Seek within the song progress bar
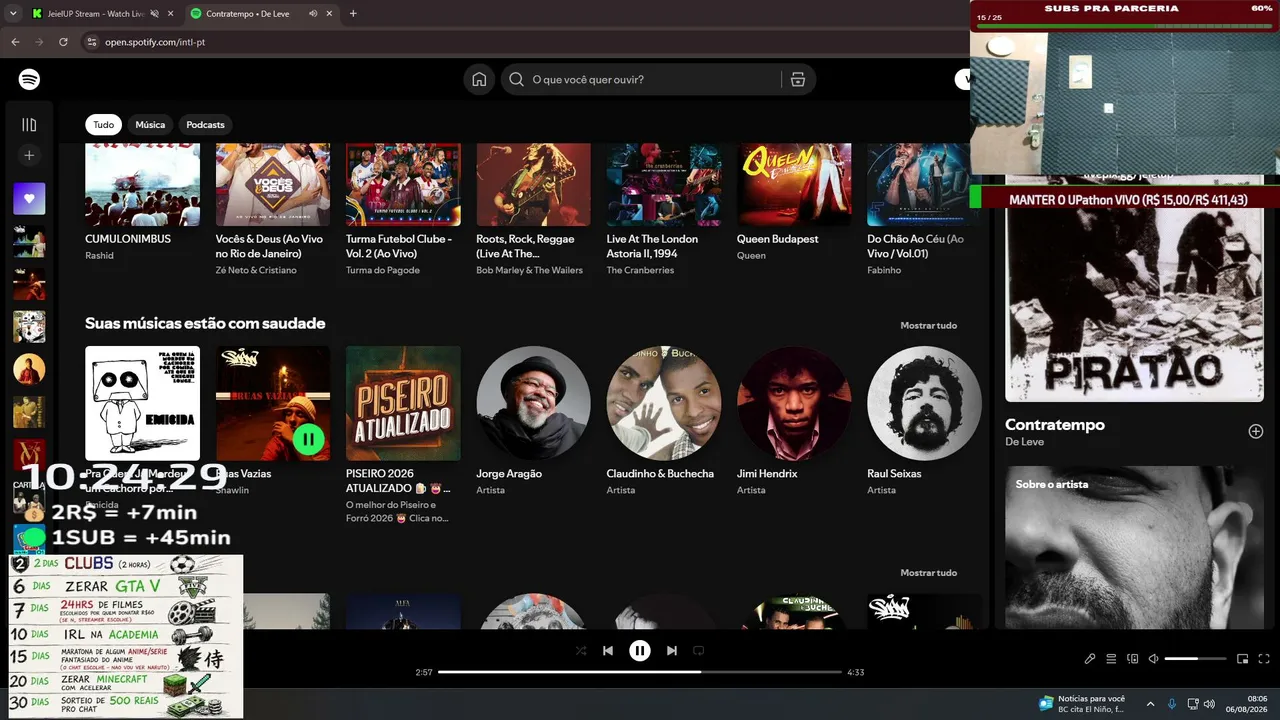 point(640,672)
